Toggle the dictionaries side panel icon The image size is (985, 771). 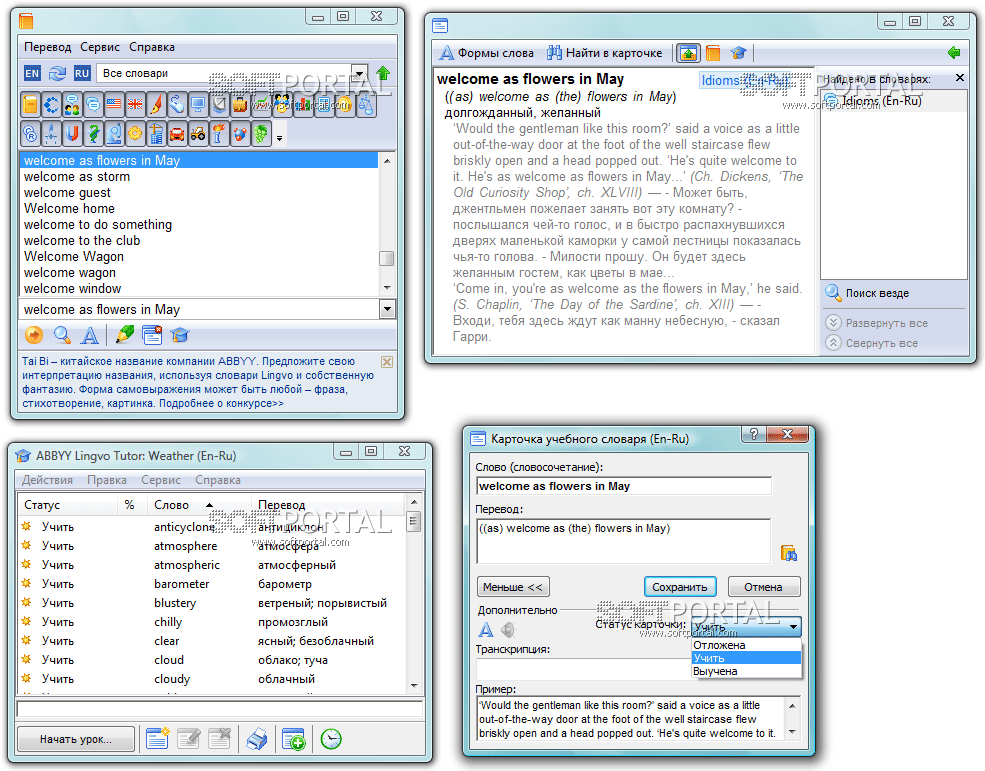[x=688, y=53]
